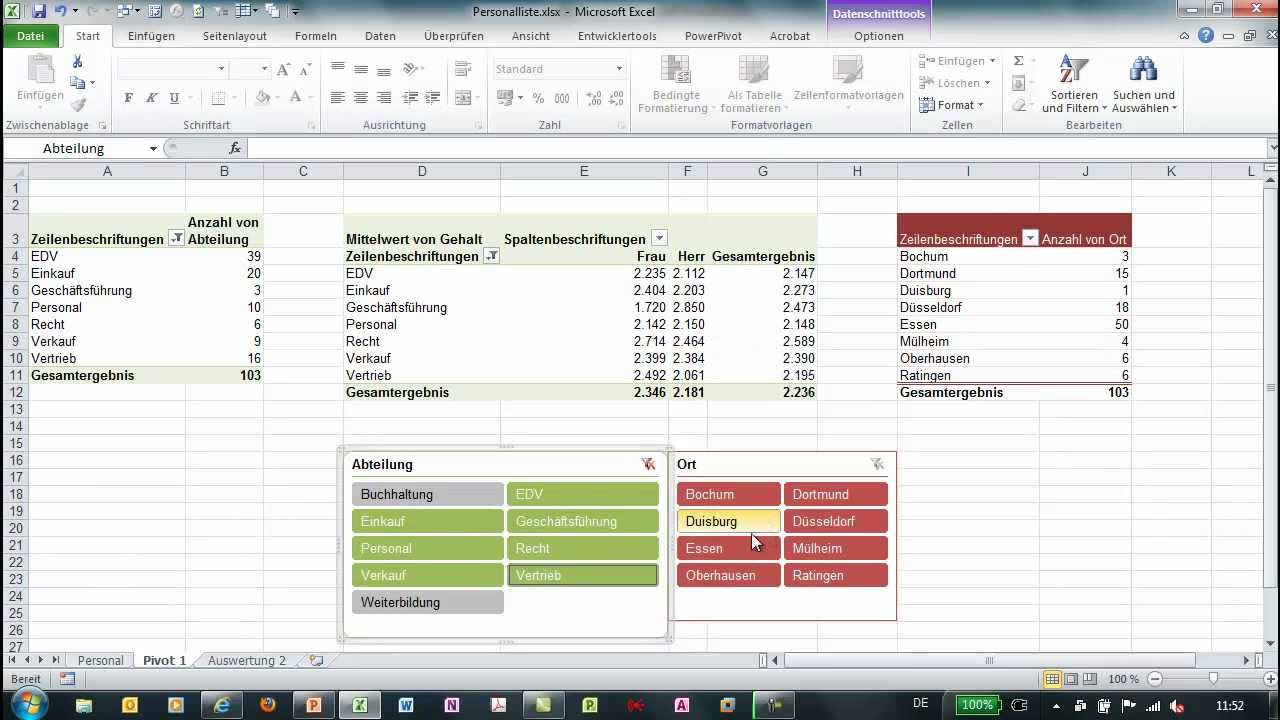Open Suchen und Auswählen binoculars

pyautogui.click(x=1144, y=84)
